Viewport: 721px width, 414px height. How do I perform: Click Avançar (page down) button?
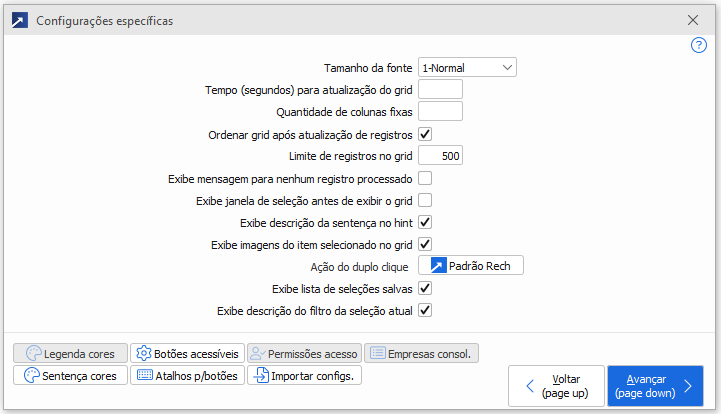tap(655, 386)
